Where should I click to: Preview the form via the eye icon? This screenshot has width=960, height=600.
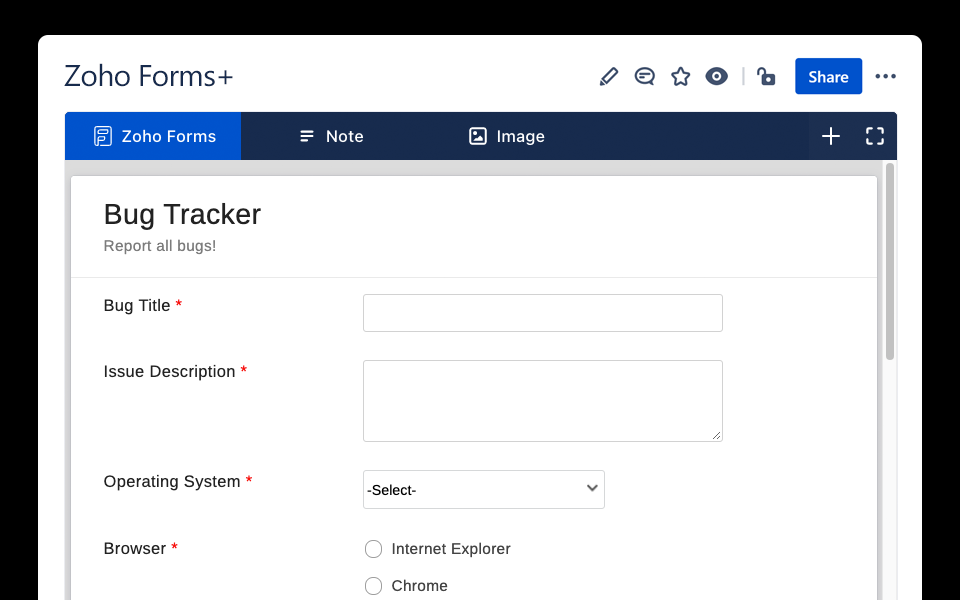point(716,76)
